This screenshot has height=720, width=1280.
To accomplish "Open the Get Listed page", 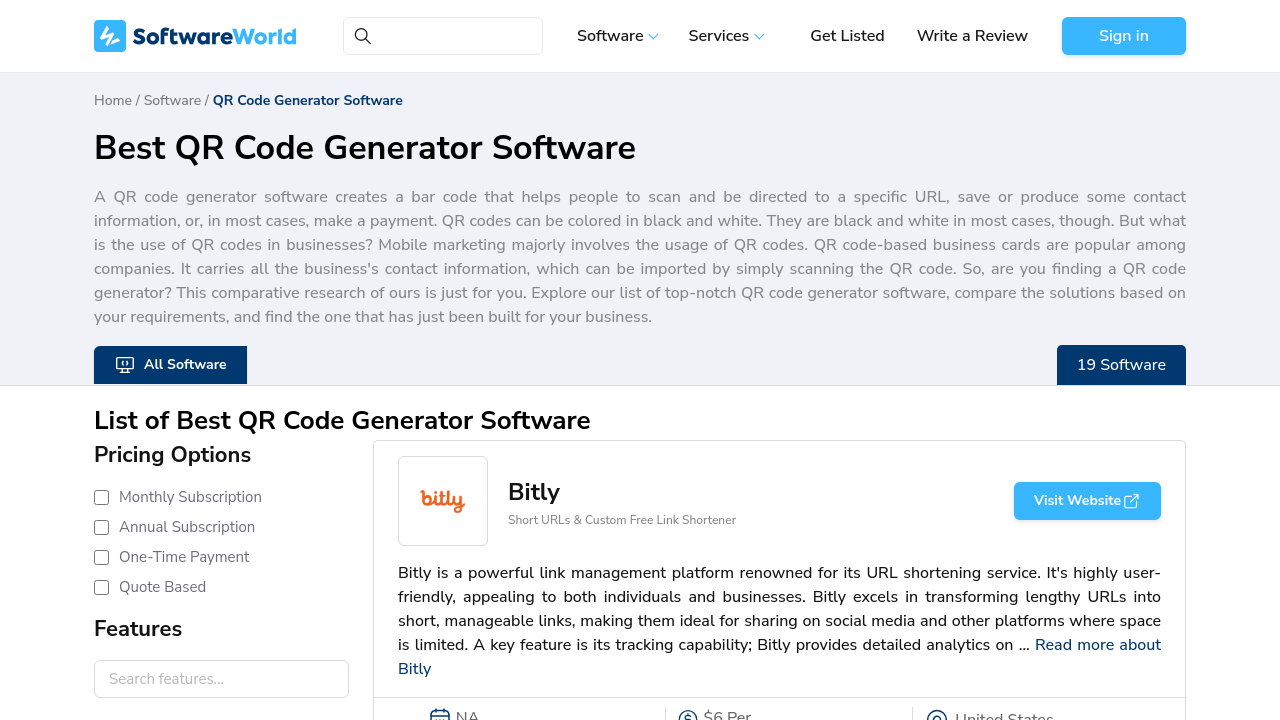I will tap(847, 36).
